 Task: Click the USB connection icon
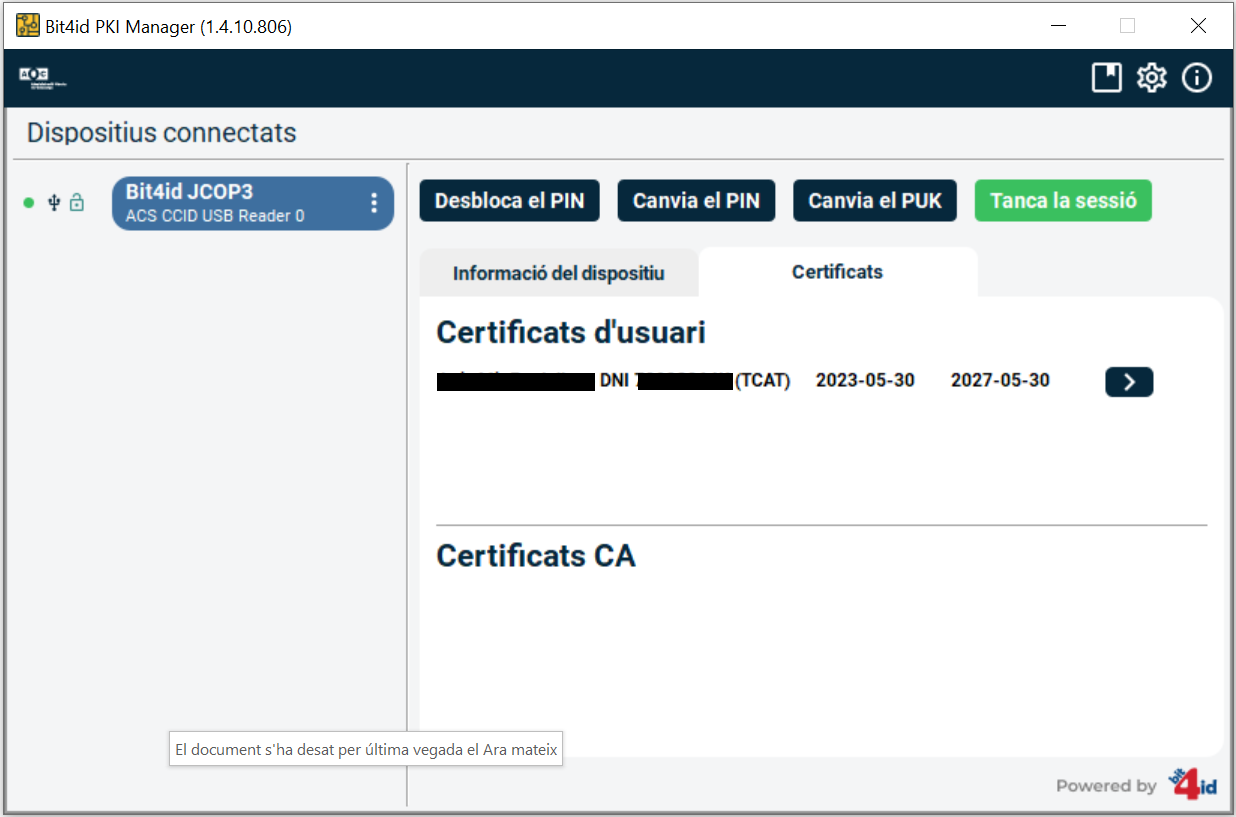click(54, 203)
